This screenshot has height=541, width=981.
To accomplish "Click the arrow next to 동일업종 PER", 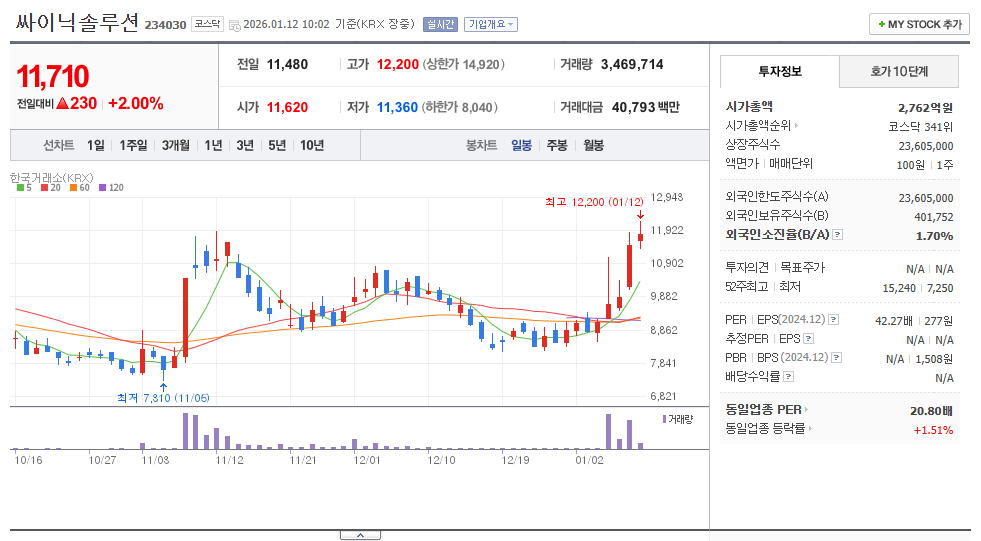I will pyautogui.click(x=806, y=410).
